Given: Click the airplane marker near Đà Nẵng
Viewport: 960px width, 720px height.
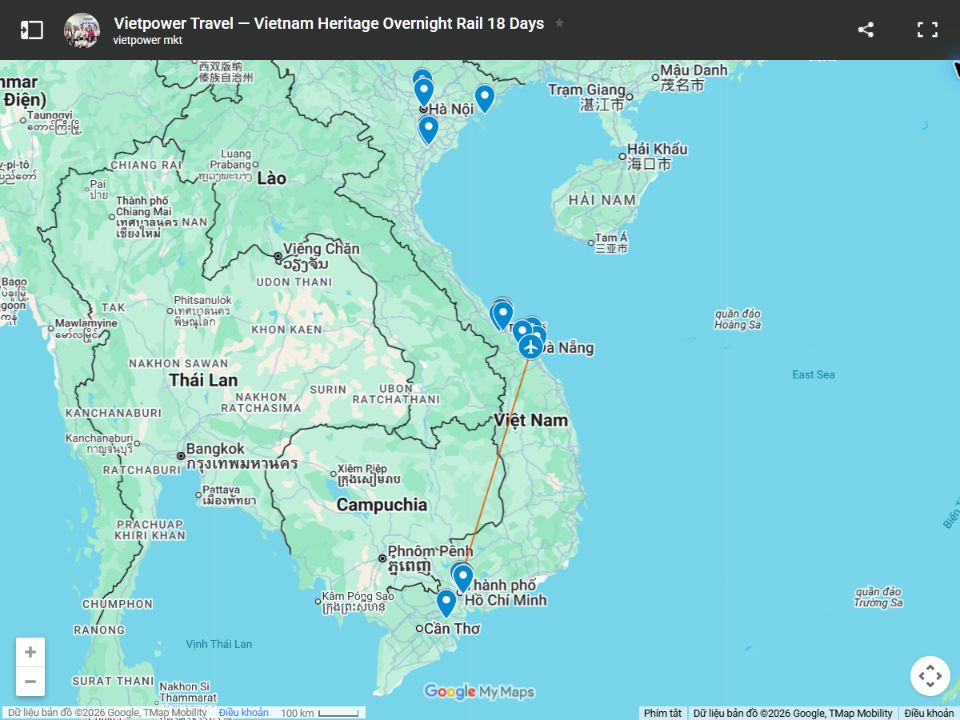Looking at the screenshot, I should point(530,347).
